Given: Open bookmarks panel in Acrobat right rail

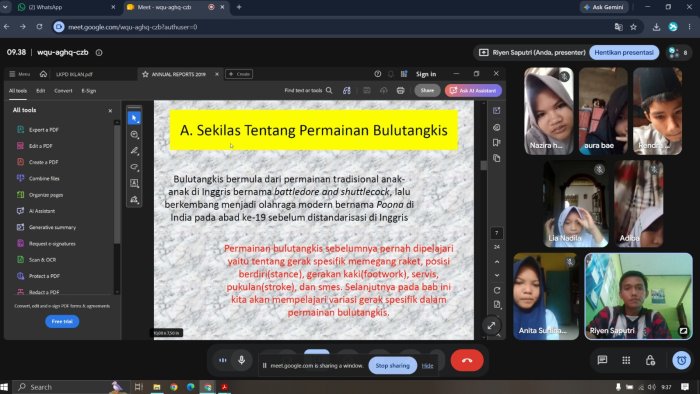Looking at the screenshot, I should tap(496, 143).
